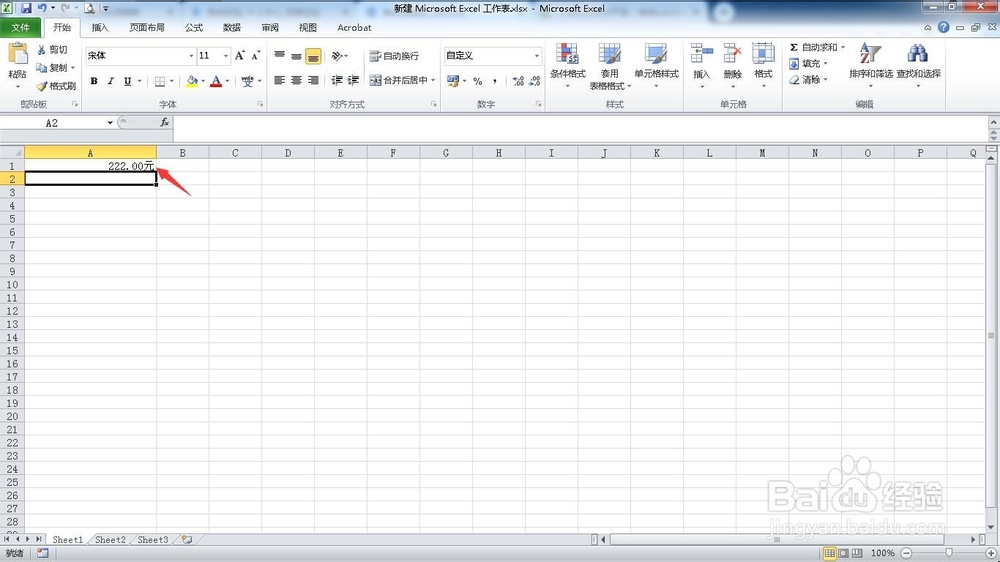The width and height of the screenshot is (1000, 562).
Task: Click the Save icon in Quick Access Toolbar
Action: [x=26, y=8]
